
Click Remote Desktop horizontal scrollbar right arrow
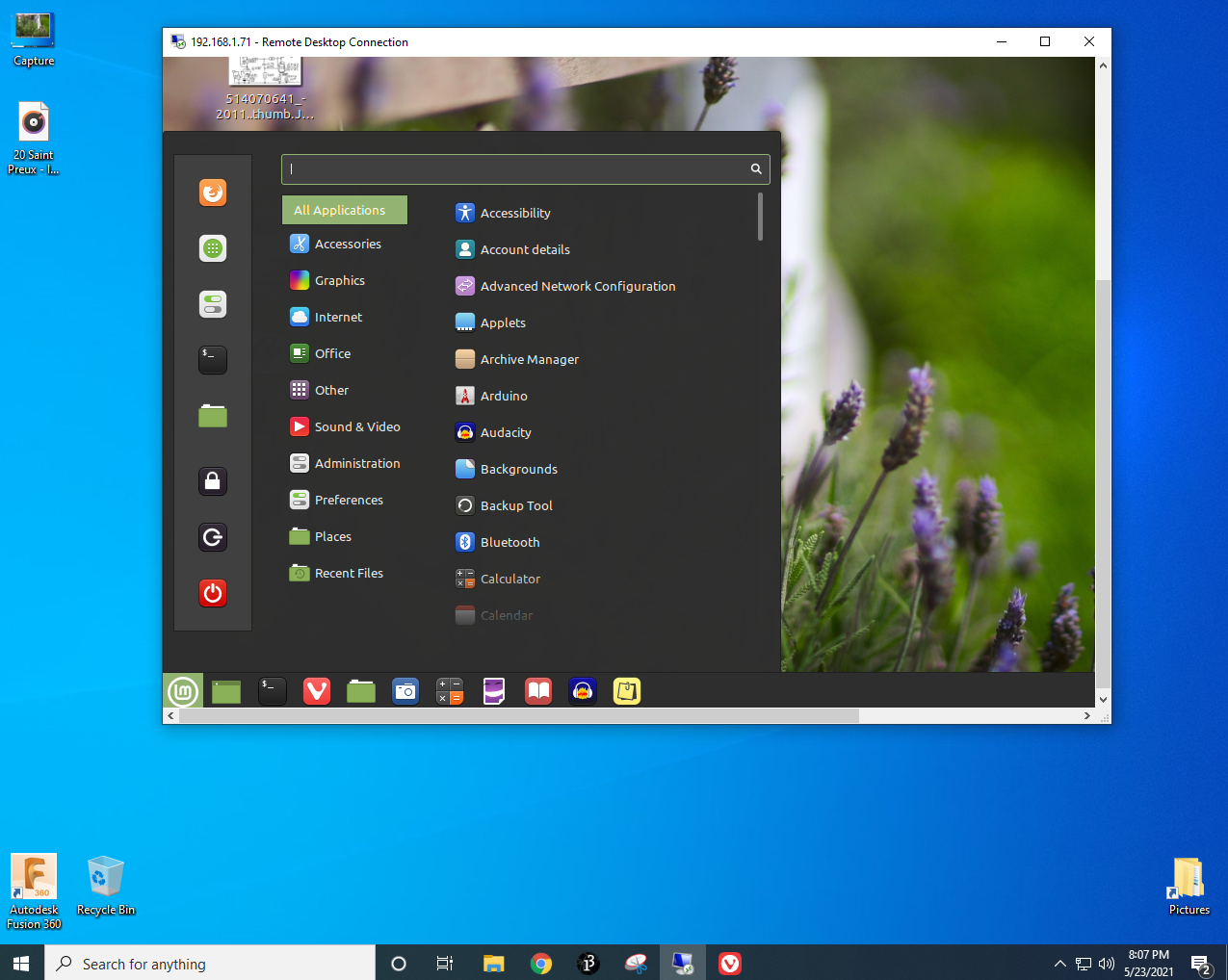[x=1087, y=716]
